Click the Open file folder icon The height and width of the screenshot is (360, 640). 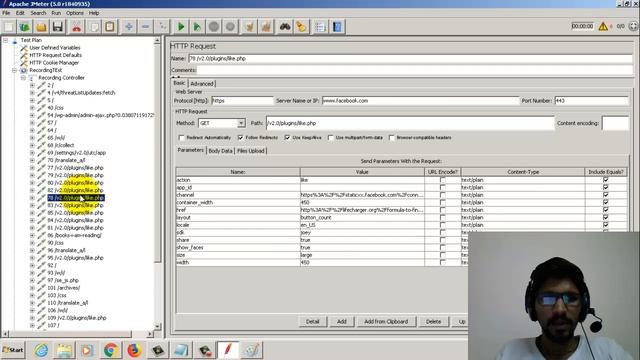(x=41, y=27)
